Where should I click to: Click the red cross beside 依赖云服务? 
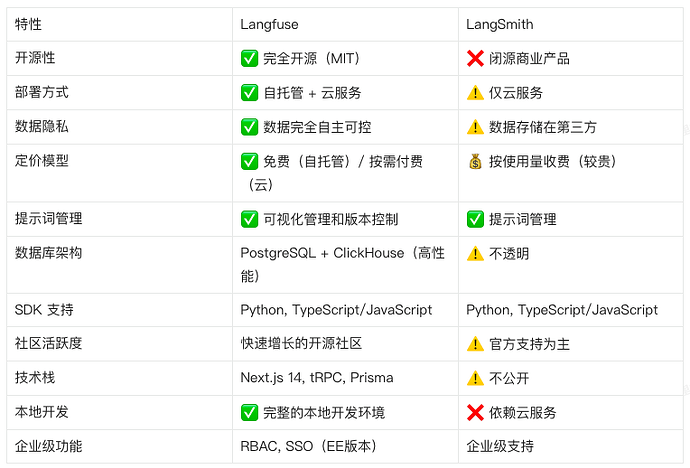click(475, 412)
